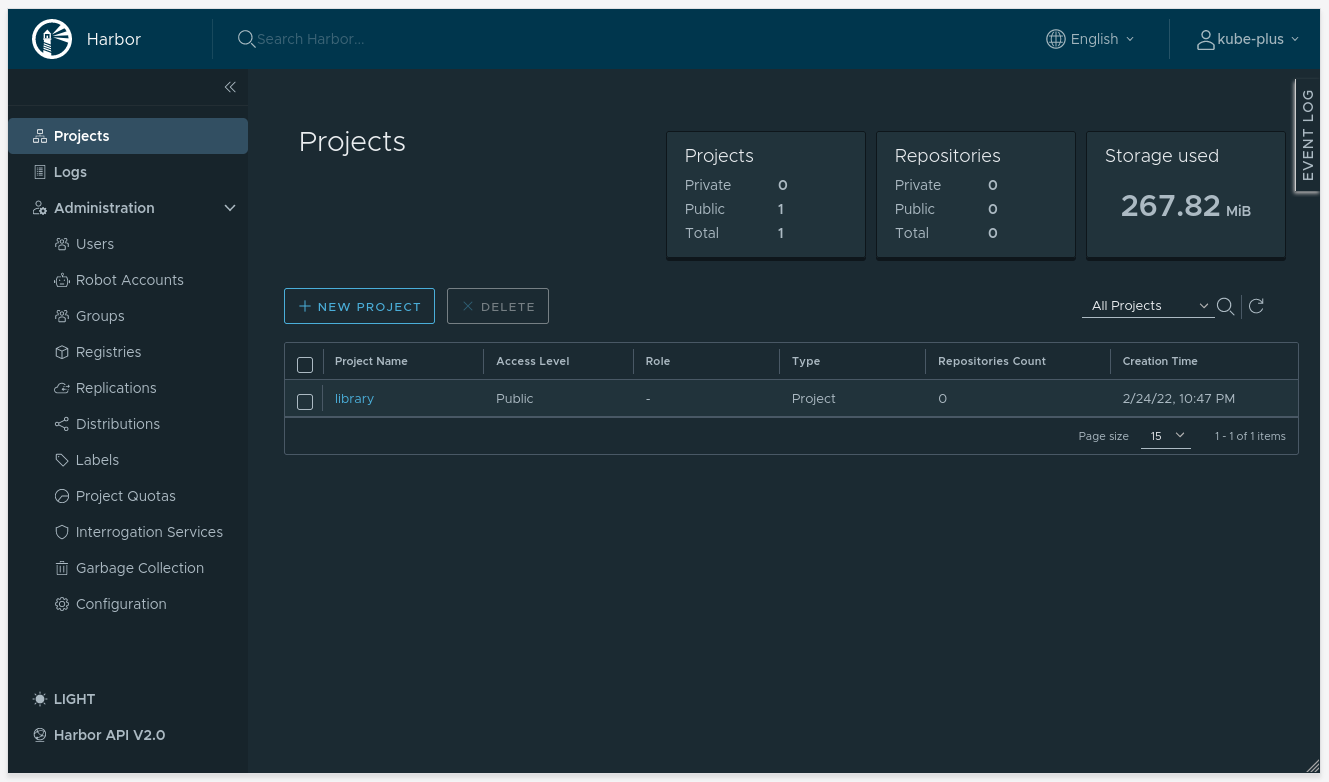Check the library project row checkbox
The height and width of the screenshot is (782, 1329).
pyautogui.click(x=305, y=401)
